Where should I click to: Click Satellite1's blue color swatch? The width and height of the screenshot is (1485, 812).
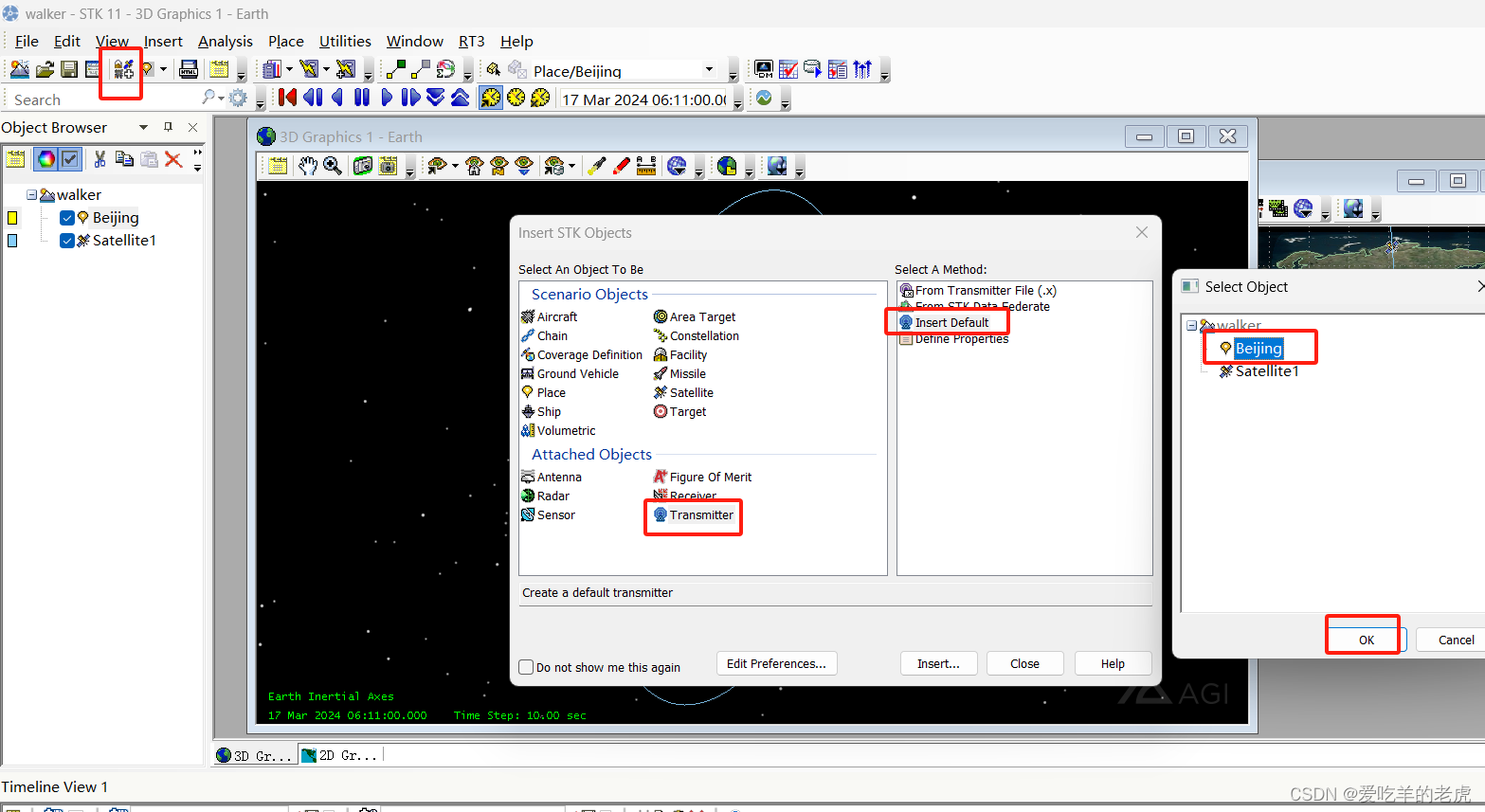(x=12, y=241)
